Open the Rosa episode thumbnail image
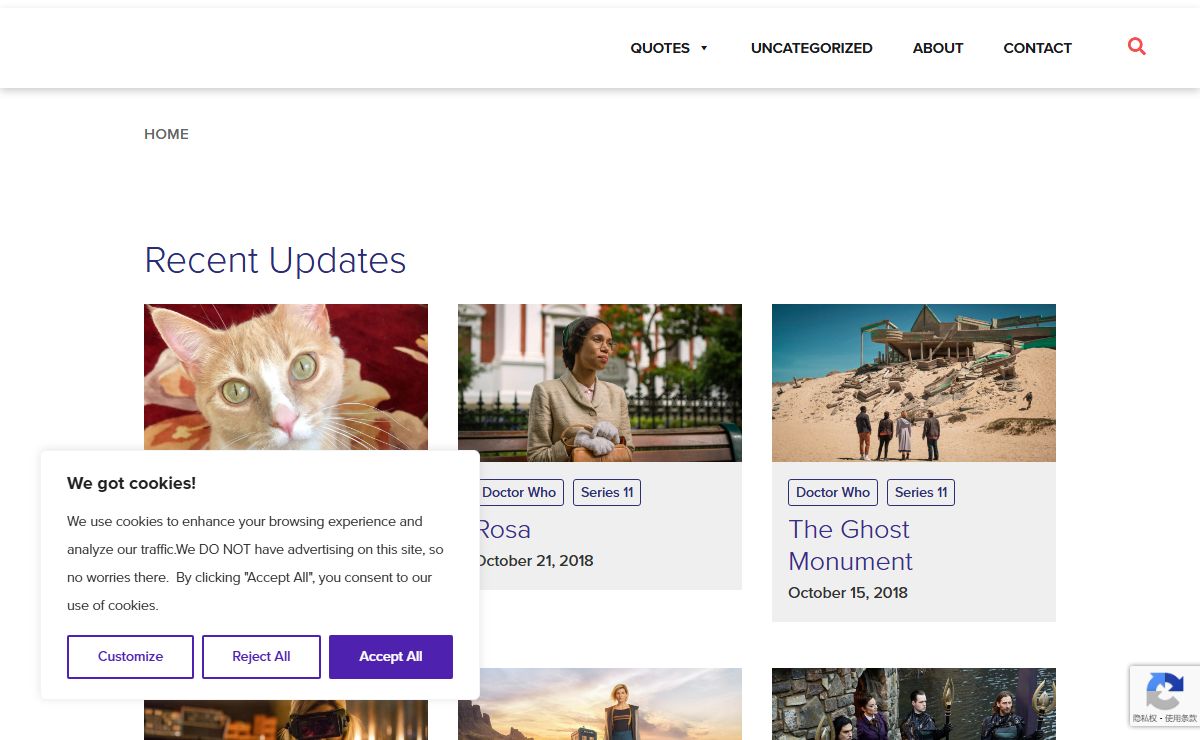Screen dimensions: 1200x740 click(x=600, y=383)
